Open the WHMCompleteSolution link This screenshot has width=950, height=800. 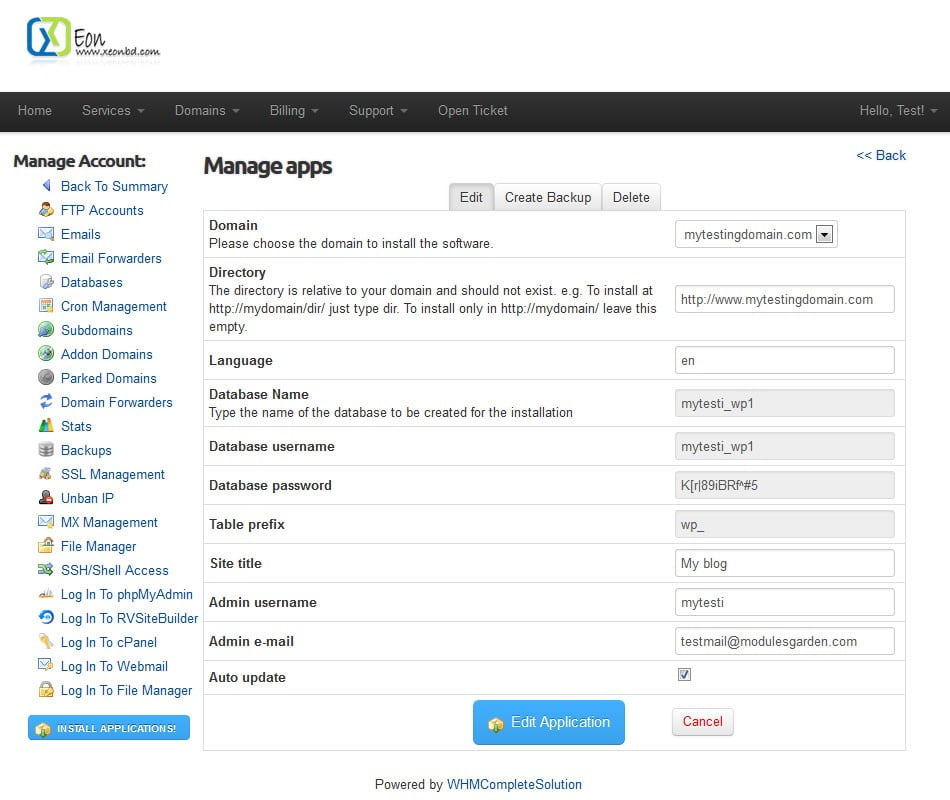click(x=514, y=784)
